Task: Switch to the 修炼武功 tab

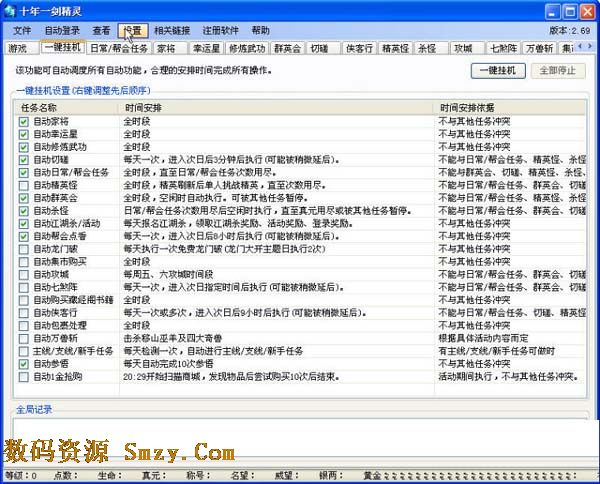Action: click(x=247, y=48)
